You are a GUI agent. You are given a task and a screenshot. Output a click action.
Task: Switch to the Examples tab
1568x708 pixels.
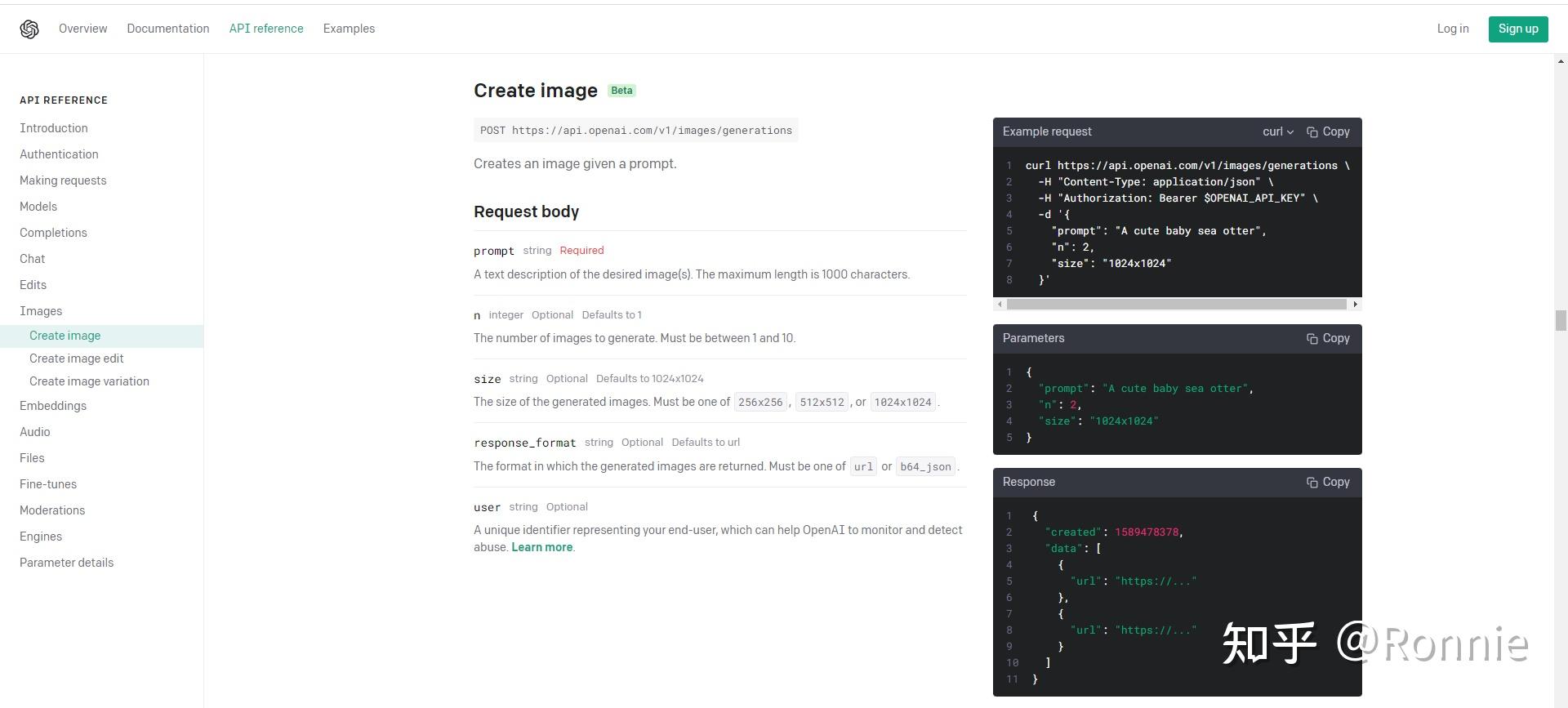coord(349,29)
